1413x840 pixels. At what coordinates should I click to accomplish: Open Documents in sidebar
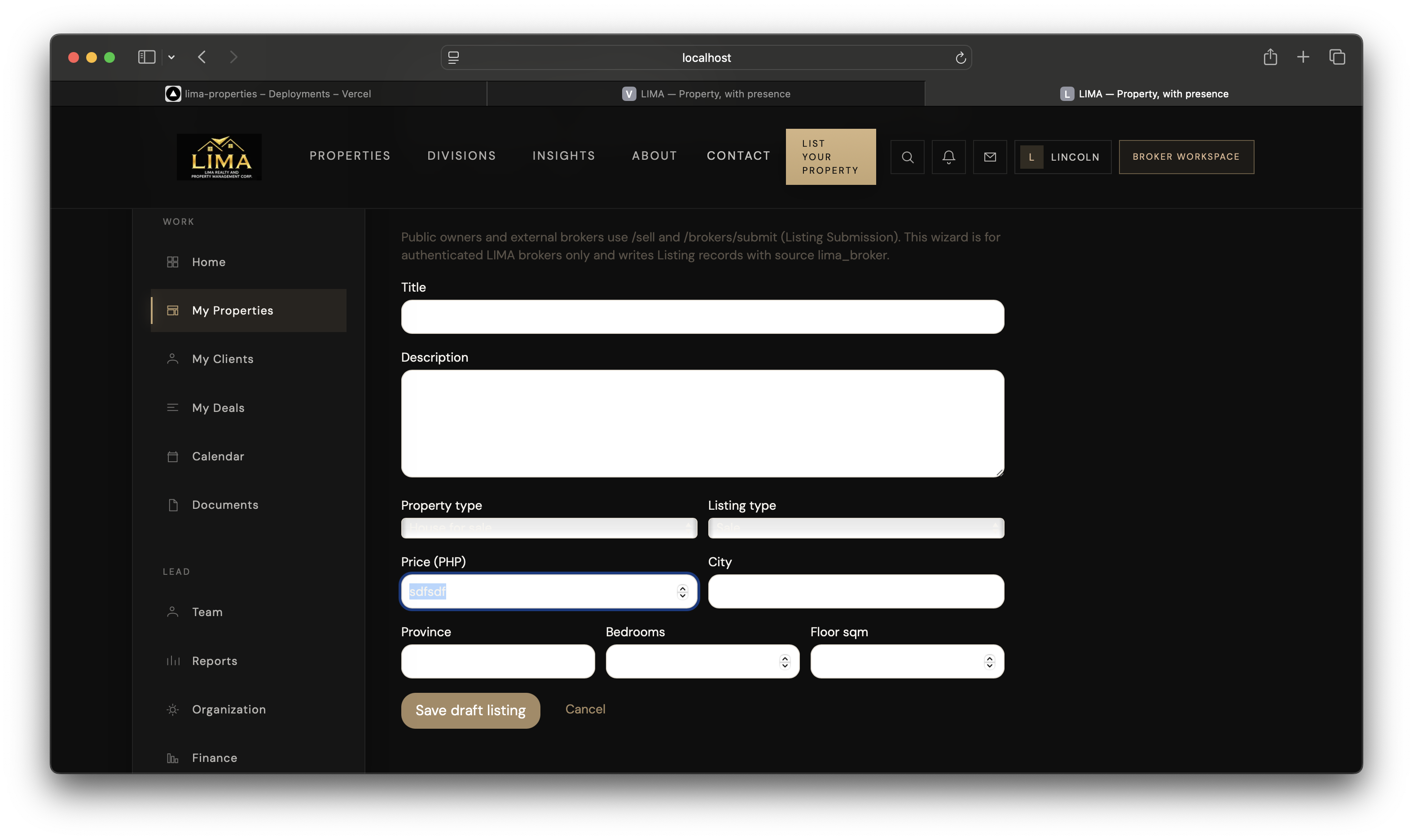click(x=249, y=505)
